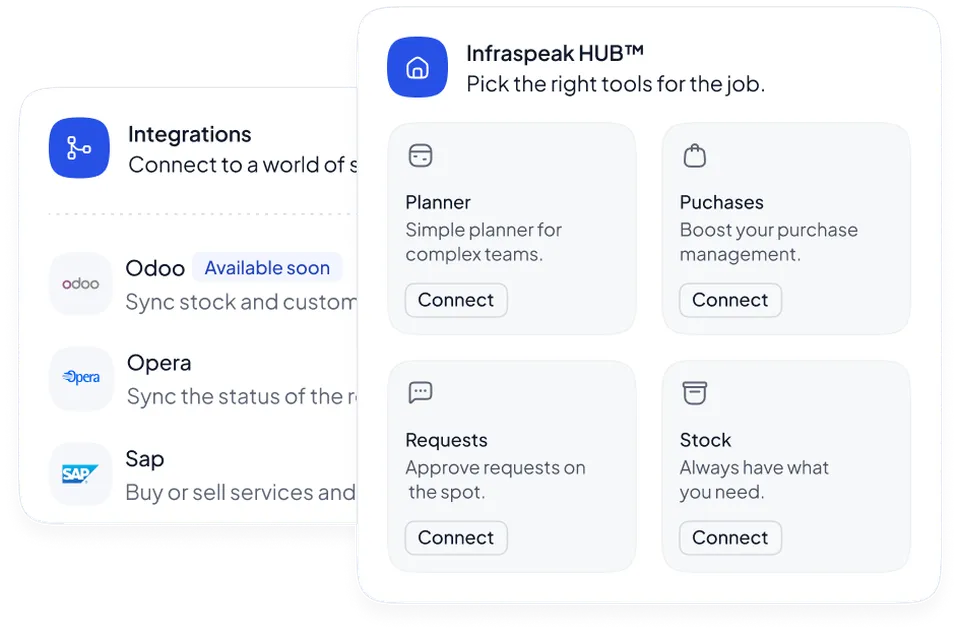Open the Odoo integration entry
Image resolution: width=960 pixels, height=634 pixels.
pos(155,268)
